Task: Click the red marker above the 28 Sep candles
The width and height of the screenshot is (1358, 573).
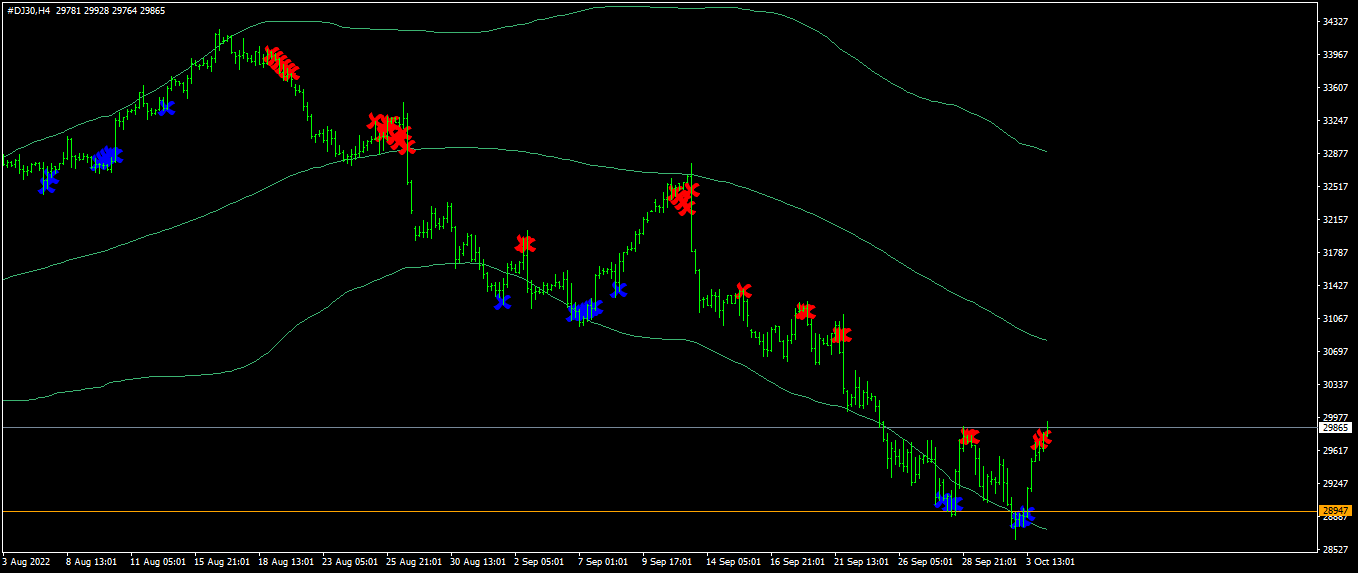Action: pyautogui.click(x=968, y=436)
